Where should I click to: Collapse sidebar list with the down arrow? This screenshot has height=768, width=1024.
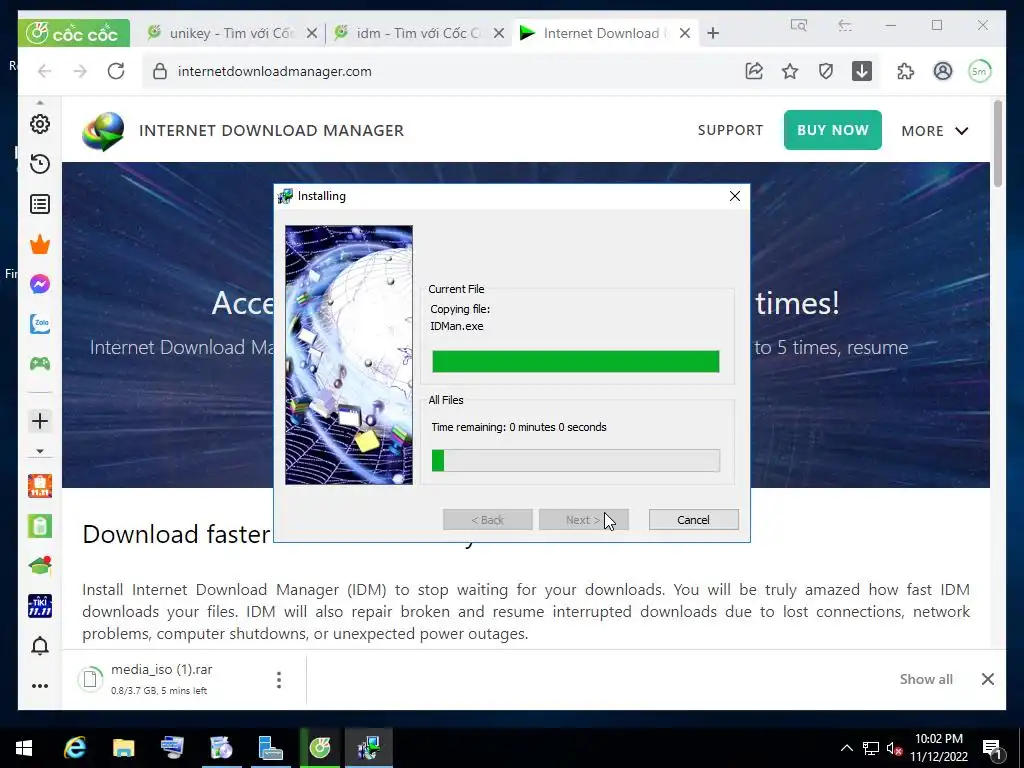pyautogui.click(x=40, y=451)
